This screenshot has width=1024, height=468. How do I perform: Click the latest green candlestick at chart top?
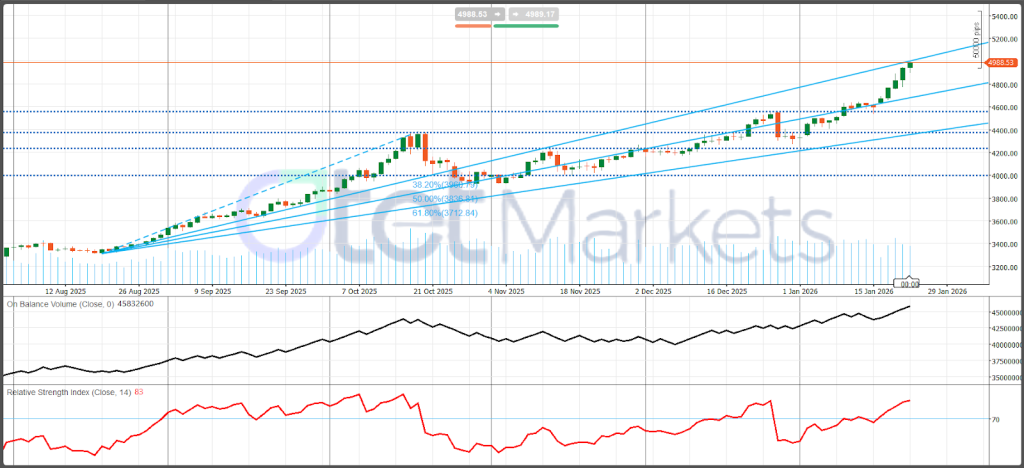click(x=909, y=65)
